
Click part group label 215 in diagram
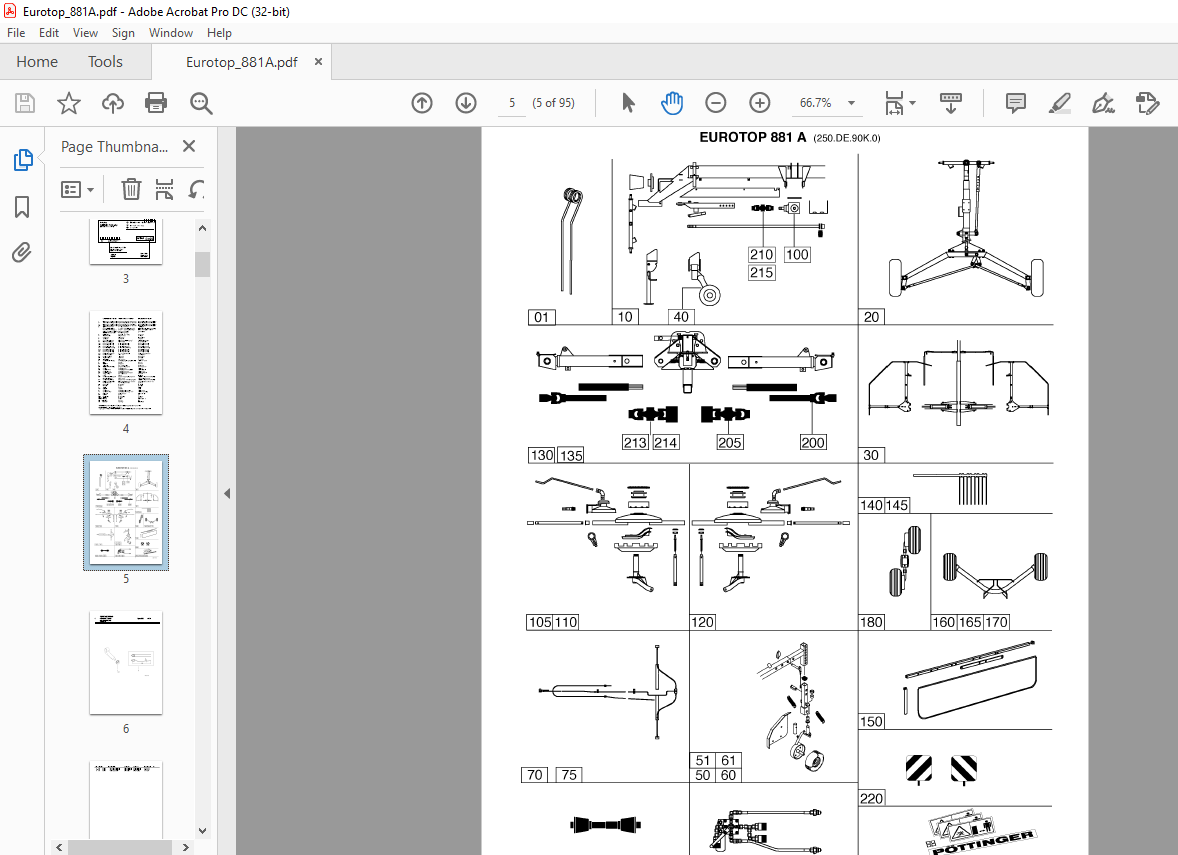coord(762,273)
